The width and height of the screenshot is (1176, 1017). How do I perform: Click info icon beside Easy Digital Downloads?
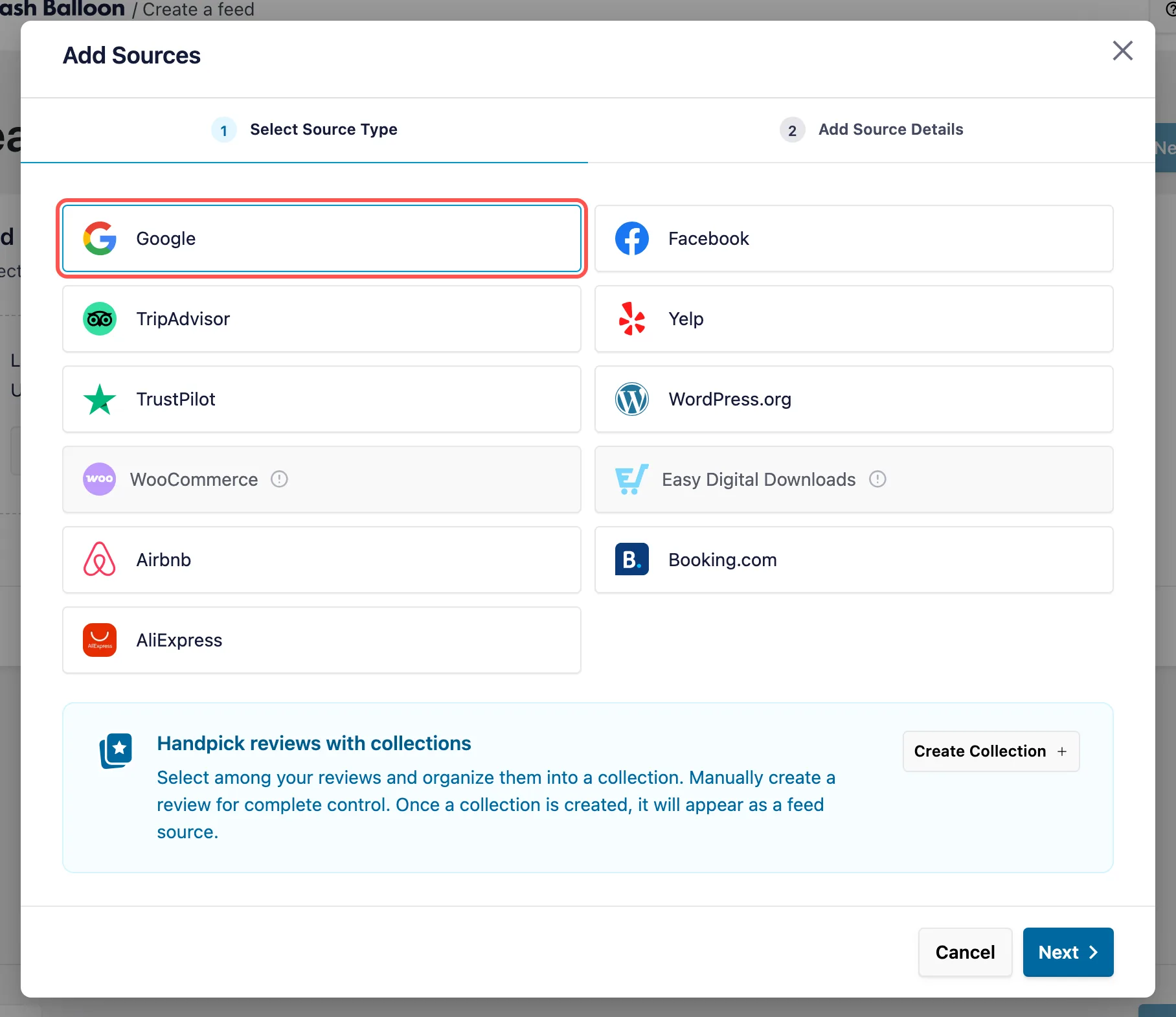[877, 479]
